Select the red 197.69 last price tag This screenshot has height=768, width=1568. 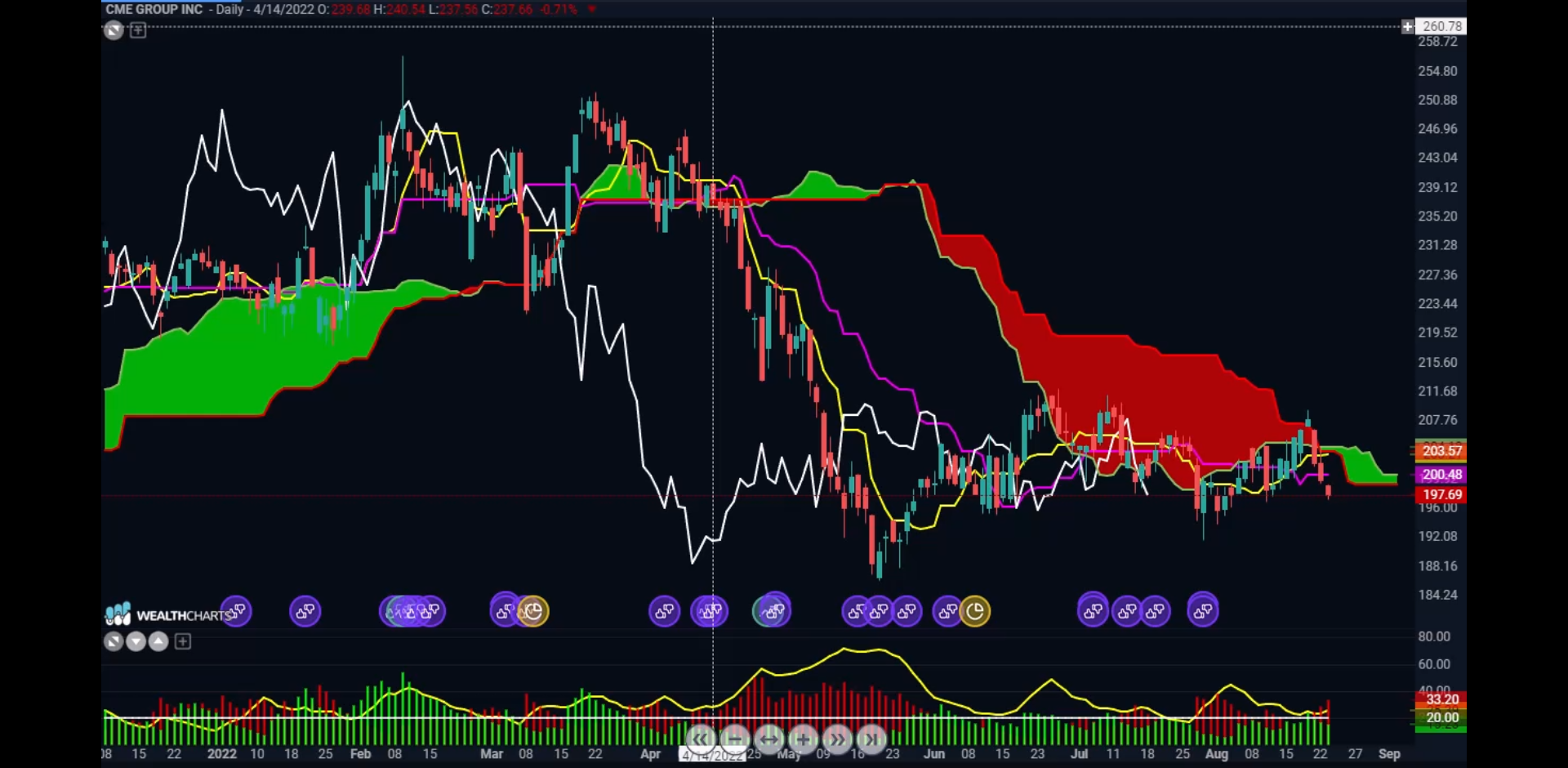pos(1441,495)
